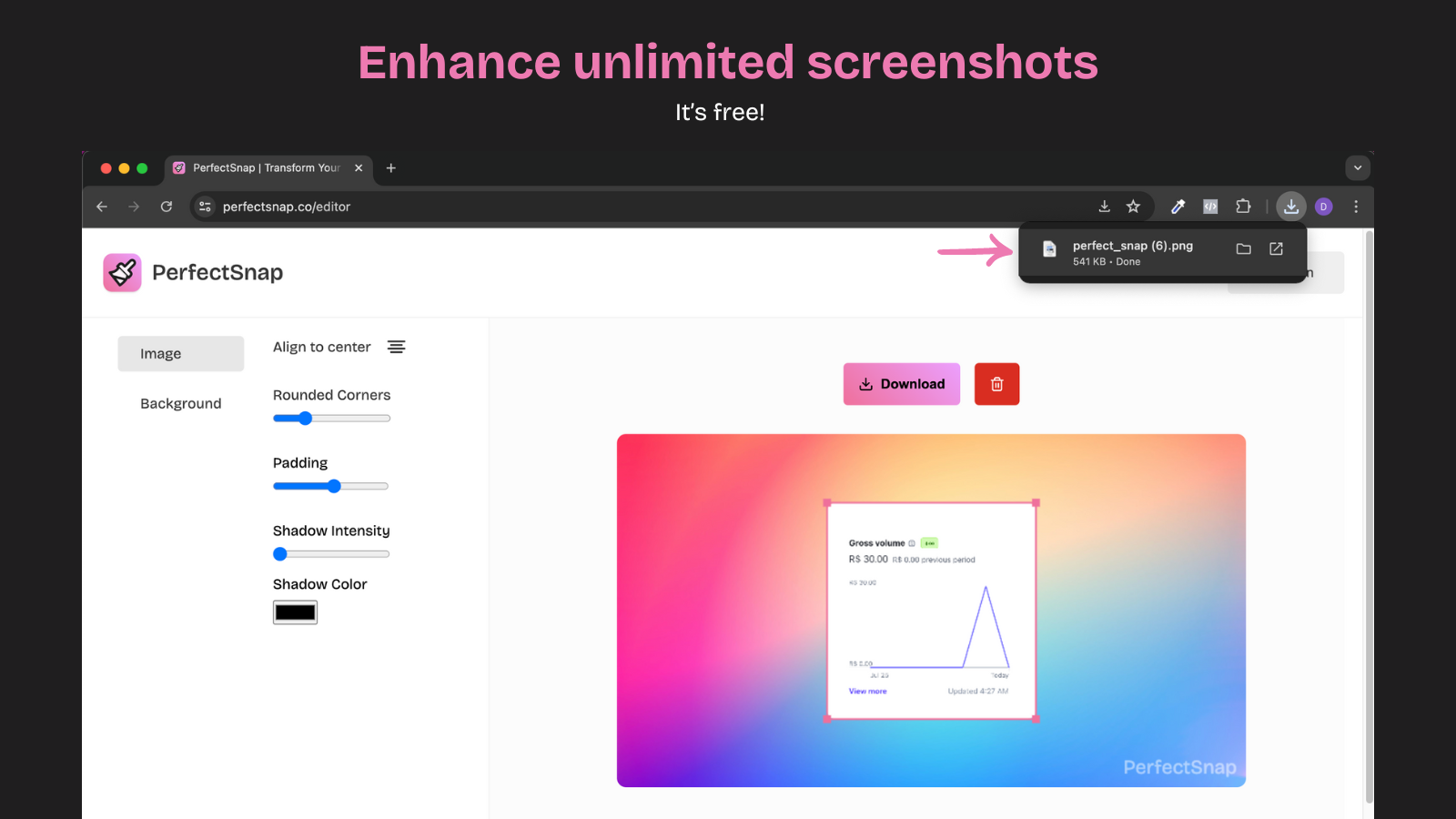Screen dimensions: 1456x819
Task: Expand the tab search dropdown
Action: (x=1358, y=167)
